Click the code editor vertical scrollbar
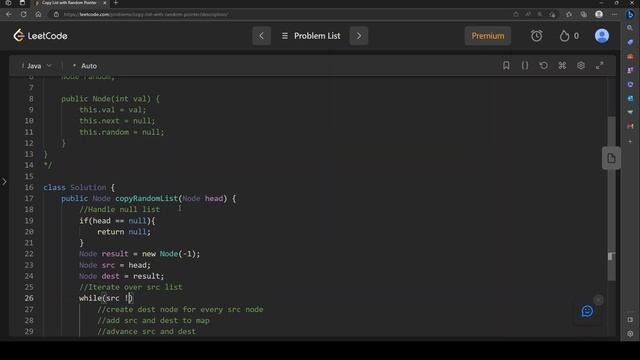 pos(611,198)
